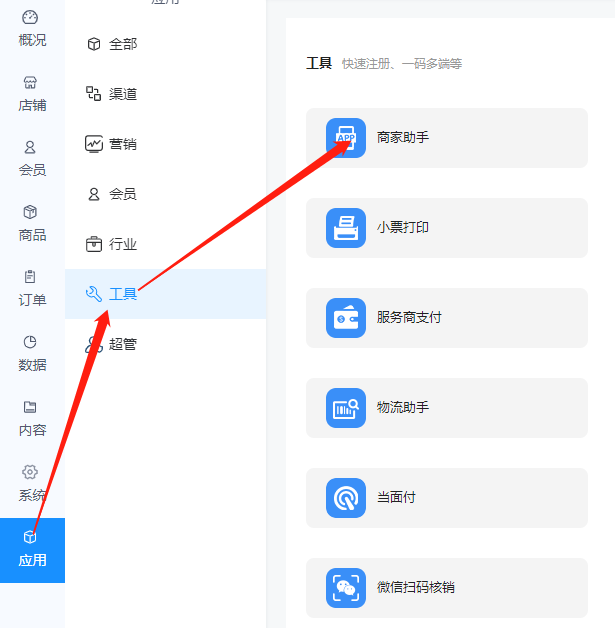Click the person icon above 会员 in main sidebar
The image size is (615, 628).
coord(30,147)
